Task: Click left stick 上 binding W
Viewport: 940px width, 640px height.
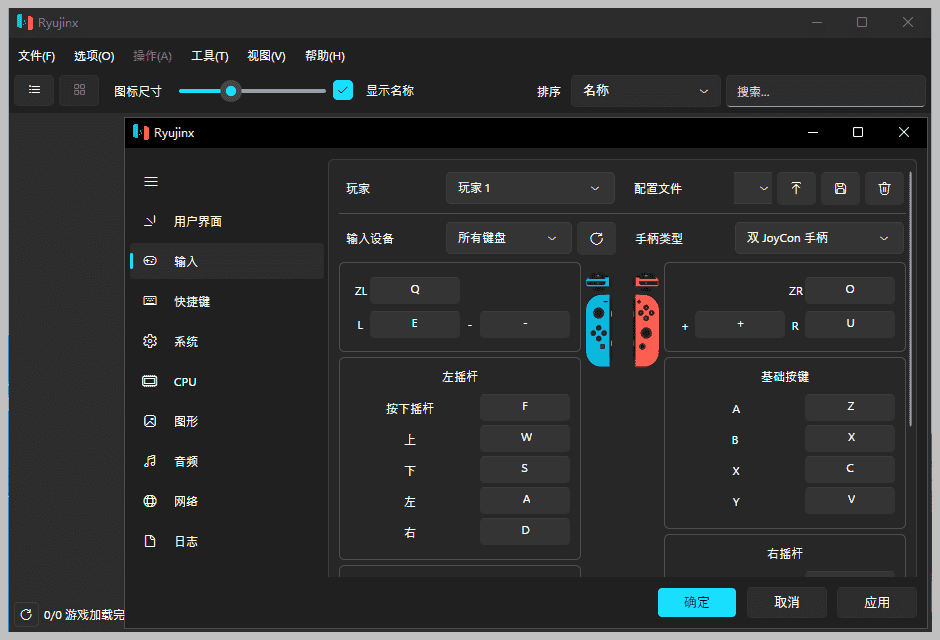Action: point(525,438)
